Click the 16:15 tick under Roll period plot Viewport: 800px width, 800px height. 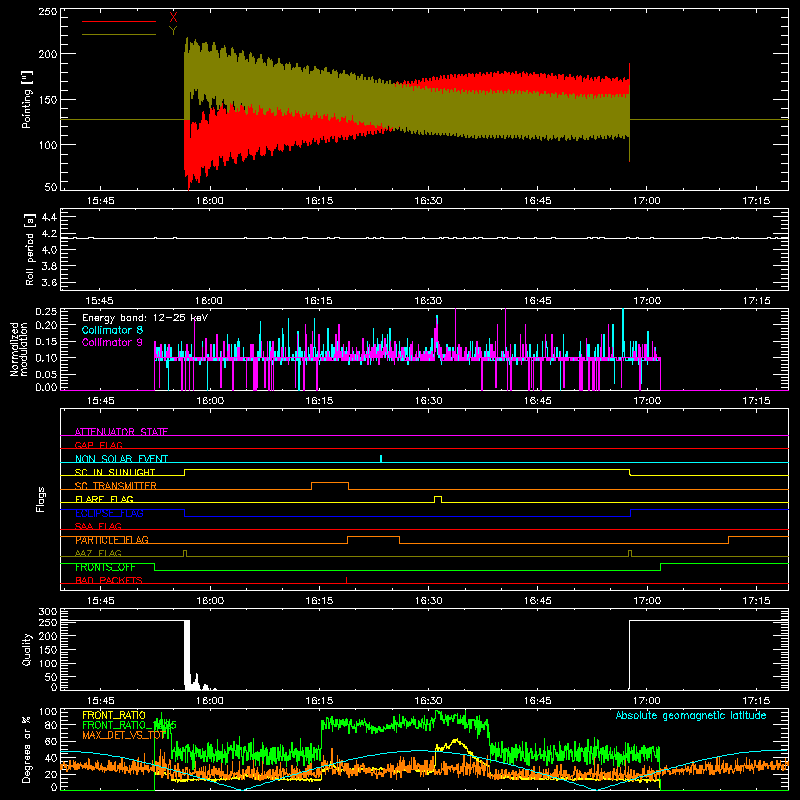(x=319, y=301)
